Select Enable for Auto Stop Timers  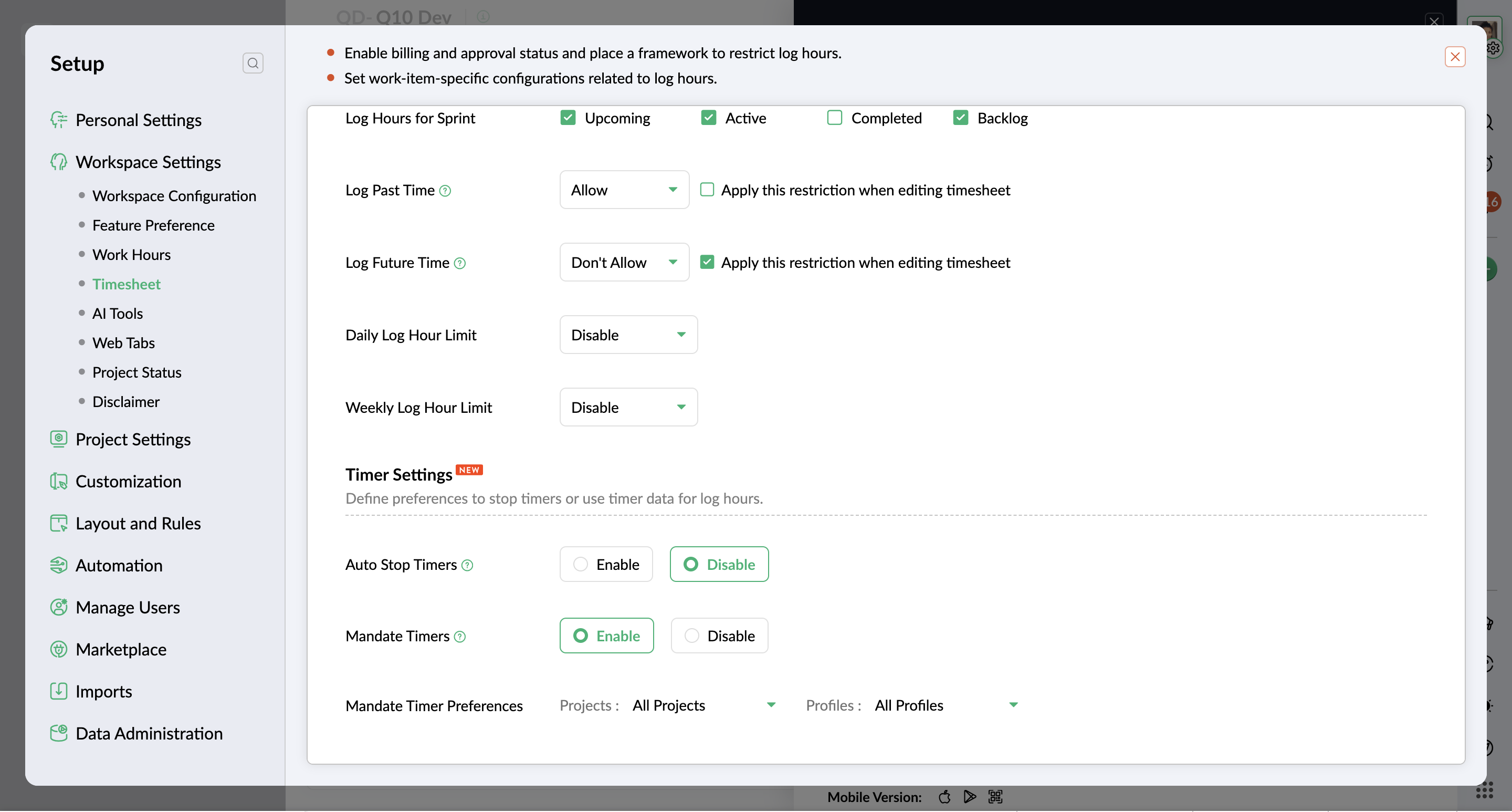coord(606,564)
